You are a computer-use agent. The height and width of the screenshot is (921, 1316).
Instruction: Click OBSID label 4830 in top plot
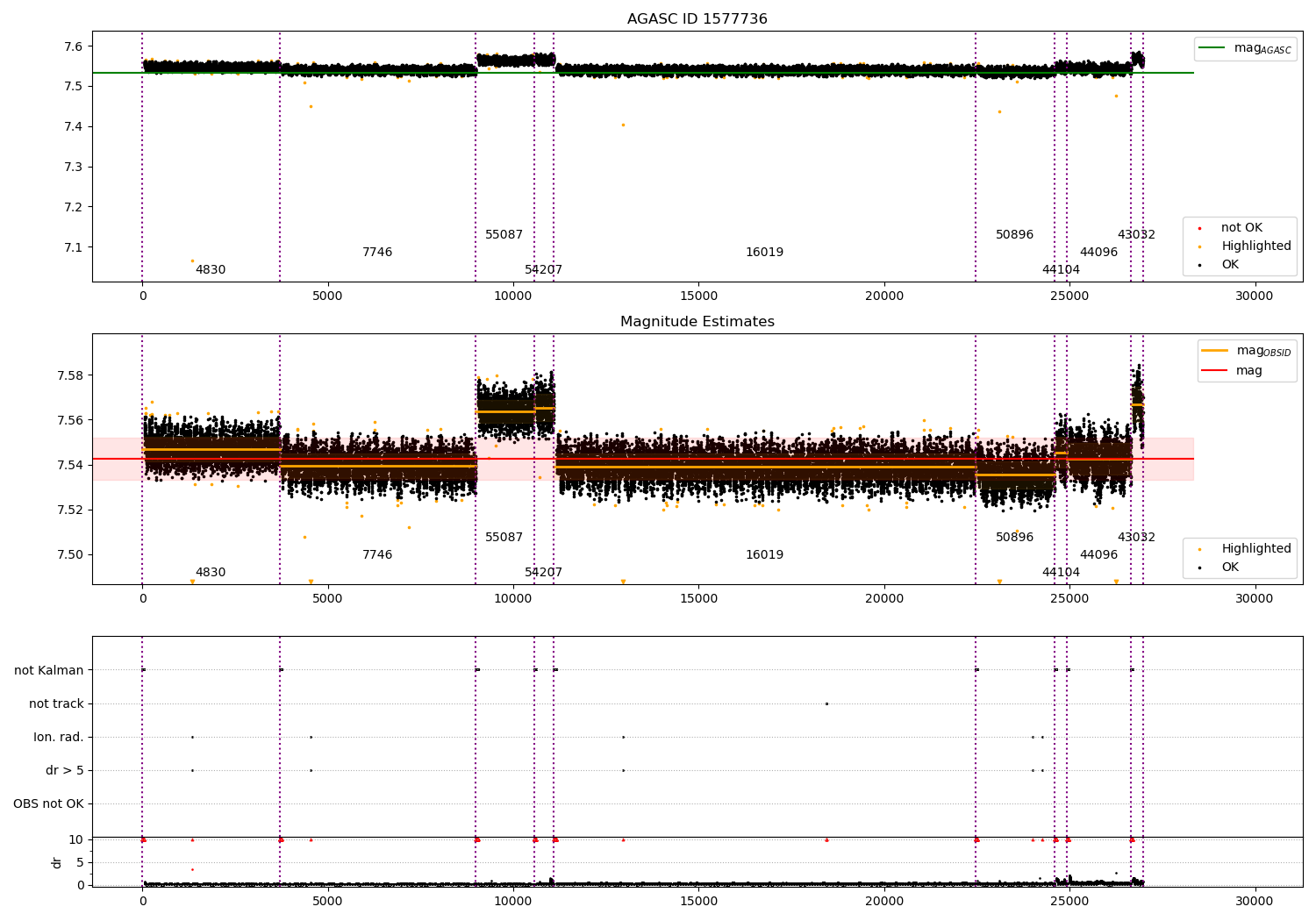(211, 270)
